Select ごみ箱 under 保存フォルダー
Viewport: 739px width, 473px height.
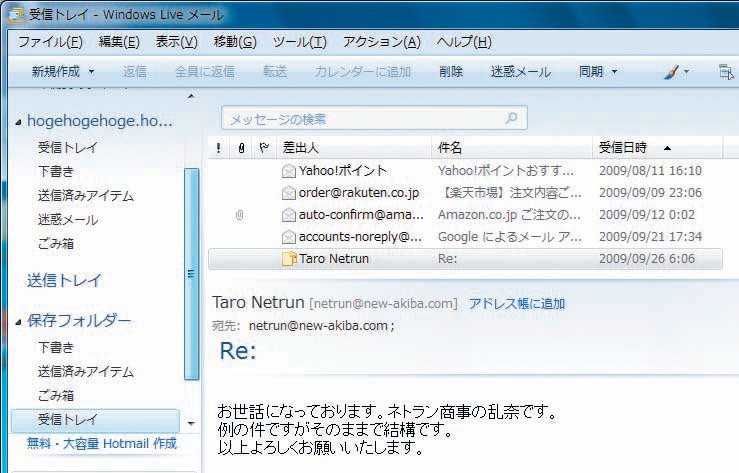tap(56, 396)
